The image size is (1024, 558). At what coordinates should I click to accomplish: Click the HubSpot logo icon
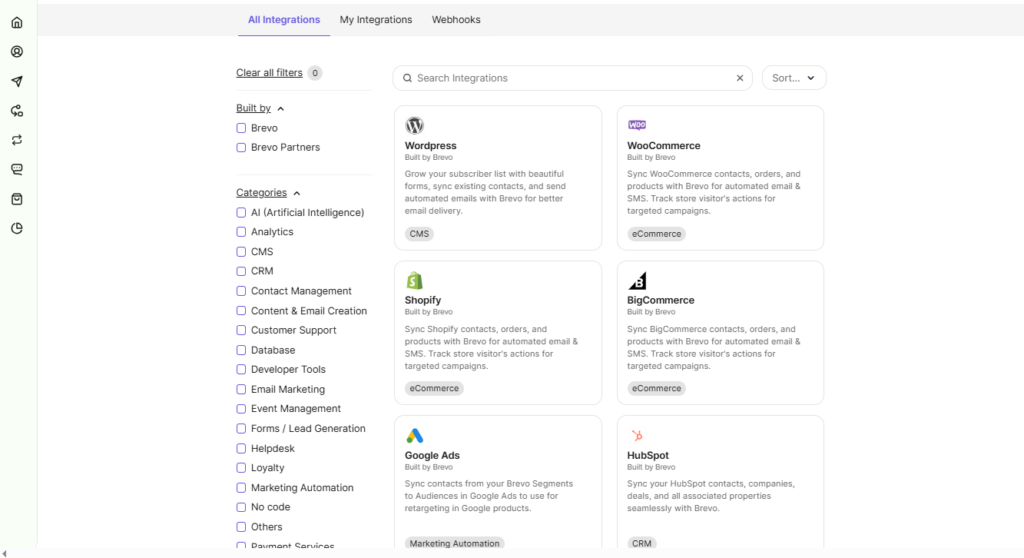click(637, 435)
